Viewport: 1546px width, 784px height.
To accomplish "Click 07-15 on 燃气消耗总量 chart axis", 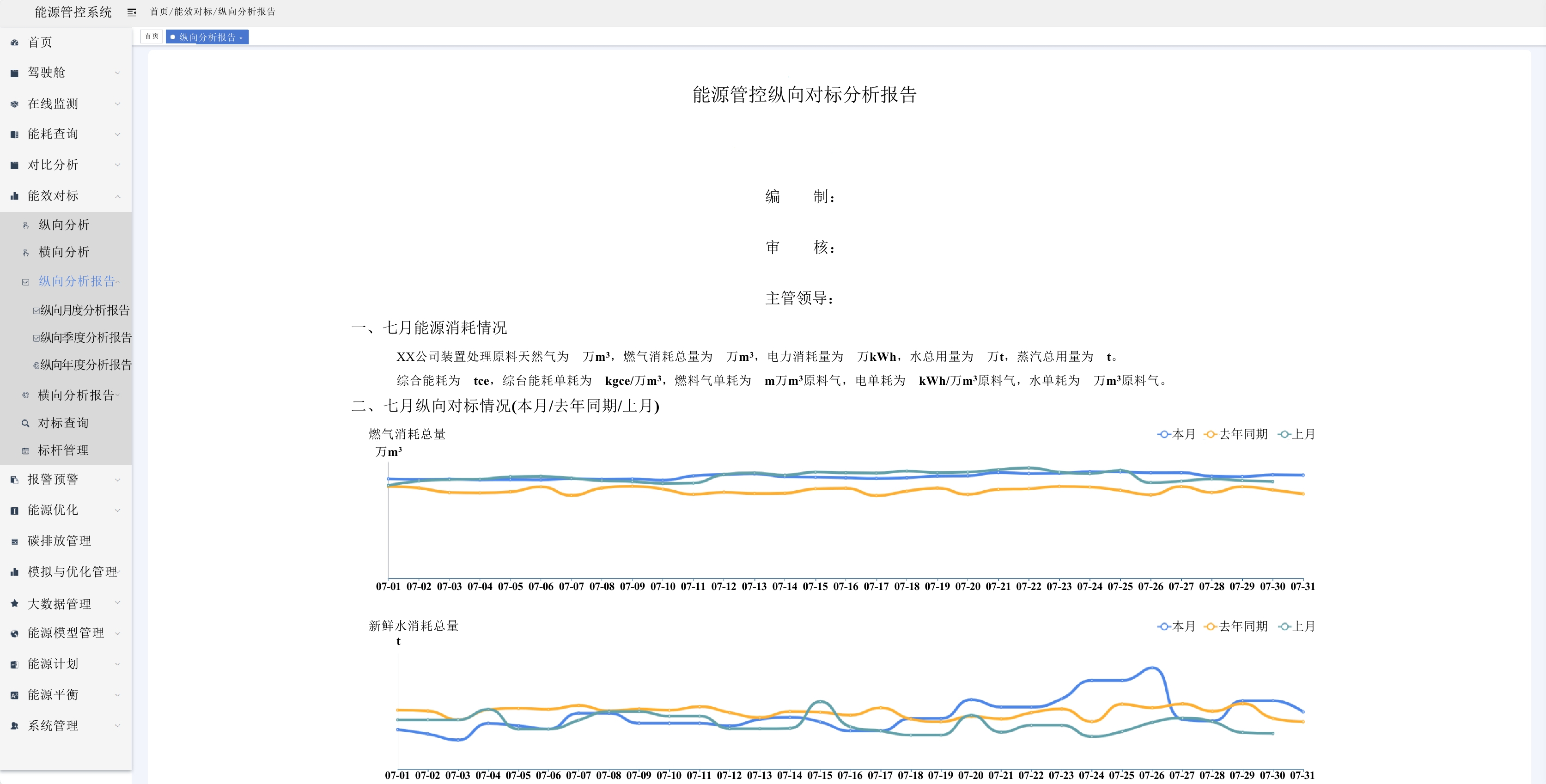I will click(815, 587).
